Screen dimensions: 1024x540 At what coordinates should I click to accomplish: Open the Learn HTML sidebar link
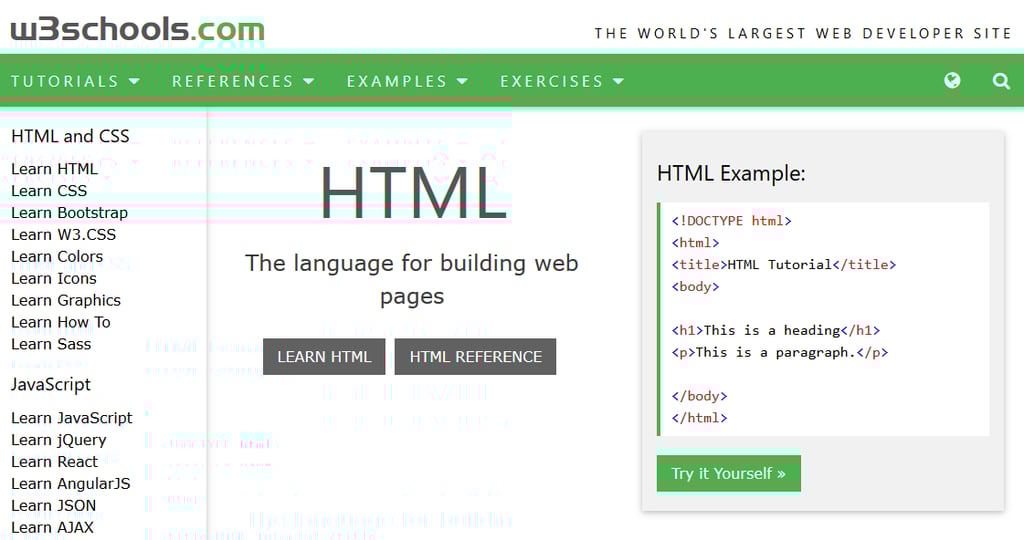54,169
